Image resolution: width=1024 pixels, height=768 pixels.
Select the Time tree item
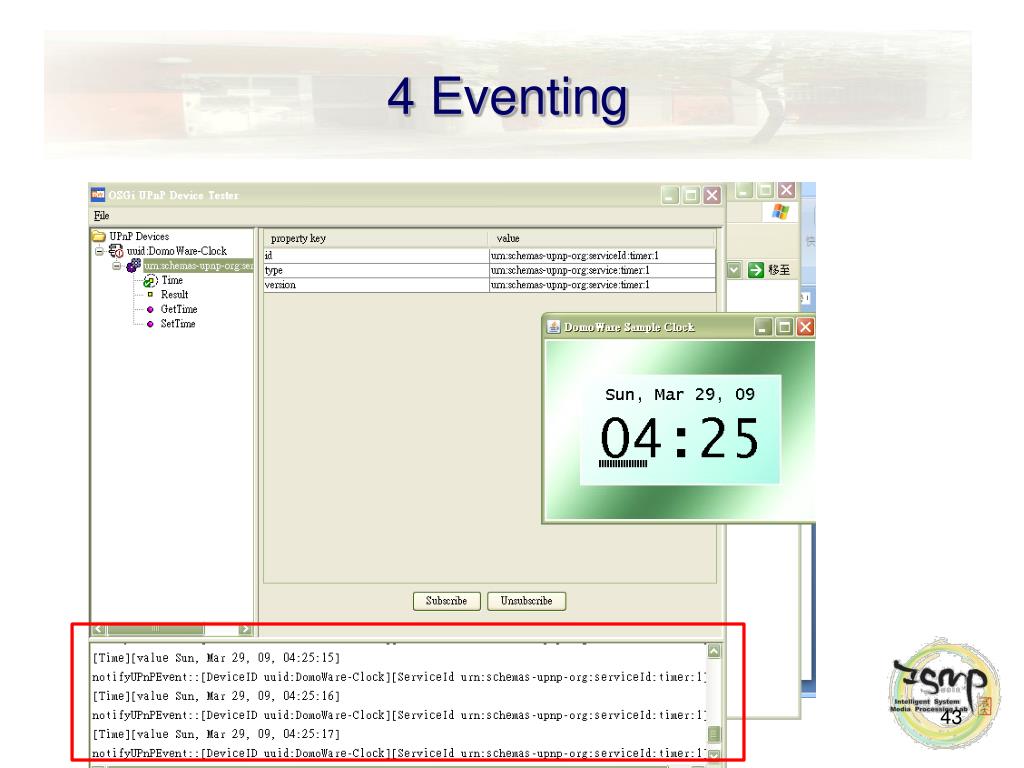tap(172, 280)
